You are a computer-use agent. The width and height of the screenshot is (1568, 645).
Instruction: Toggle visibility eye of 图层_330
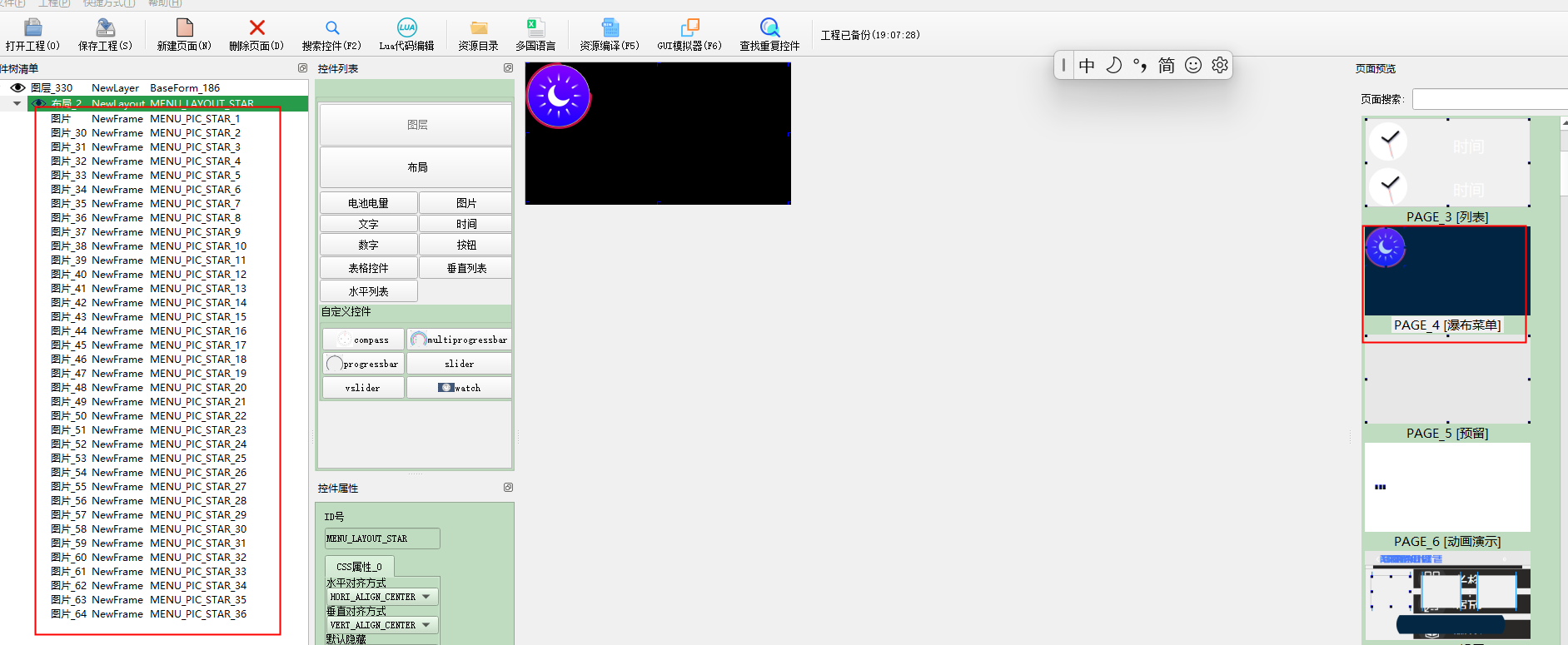coord(17,87)
